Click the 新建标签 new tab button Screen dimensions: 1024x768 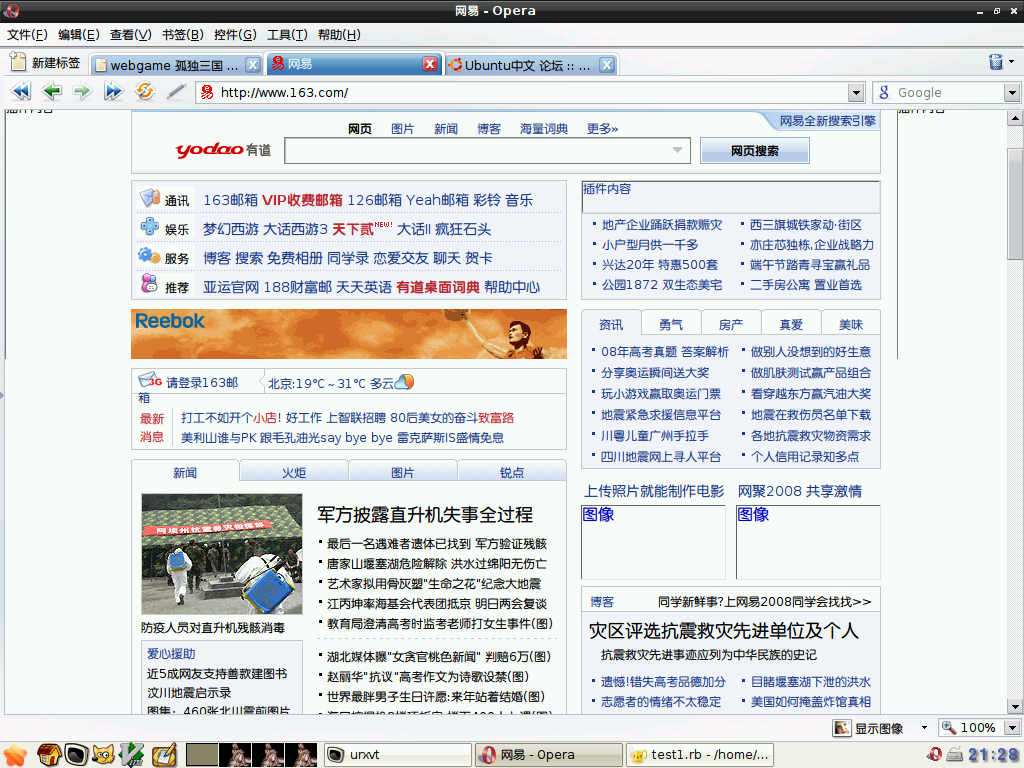[x=44, y=63]
